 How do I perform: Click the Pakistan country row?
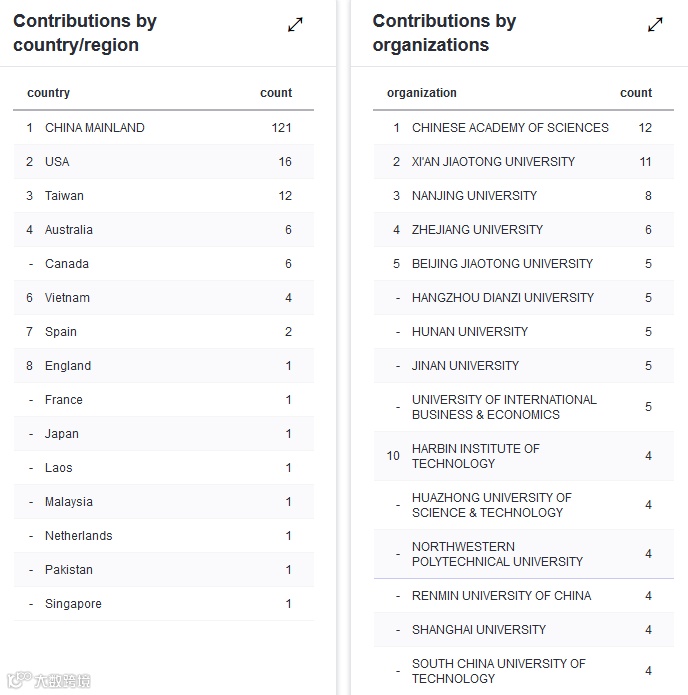coord(69,570)
